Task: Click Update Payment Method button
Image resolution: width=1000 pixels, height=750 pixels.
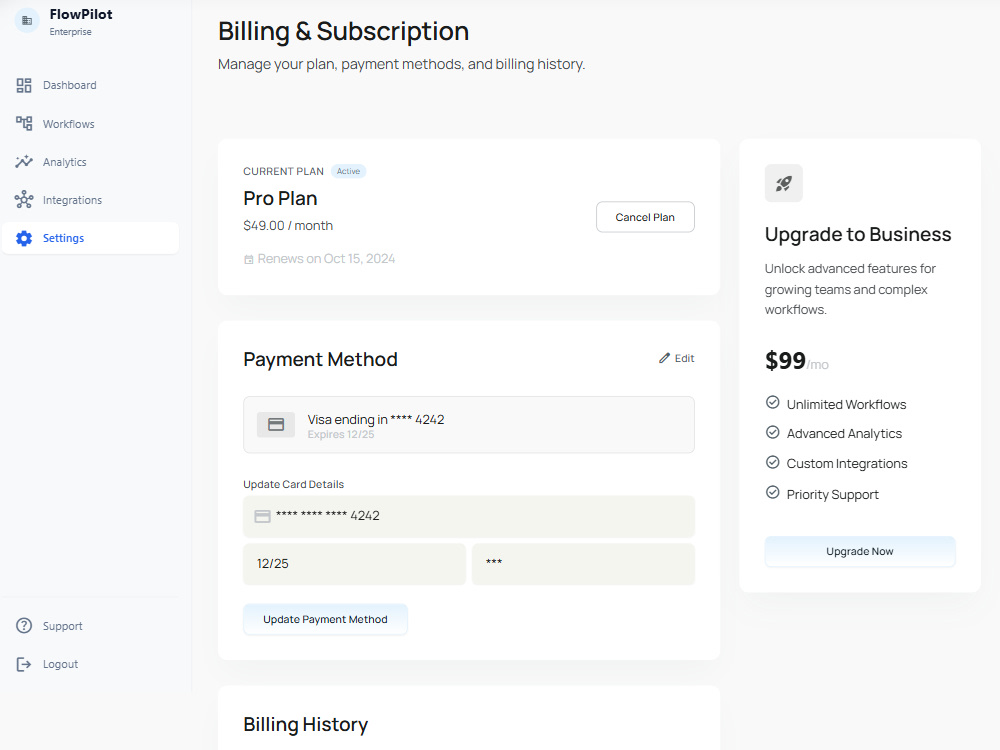Action: click(325, 619)
